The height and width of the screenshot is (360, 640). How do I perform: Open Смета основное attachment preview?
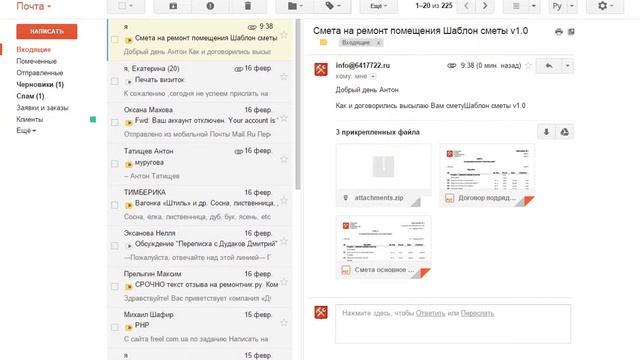coord(383,247)
